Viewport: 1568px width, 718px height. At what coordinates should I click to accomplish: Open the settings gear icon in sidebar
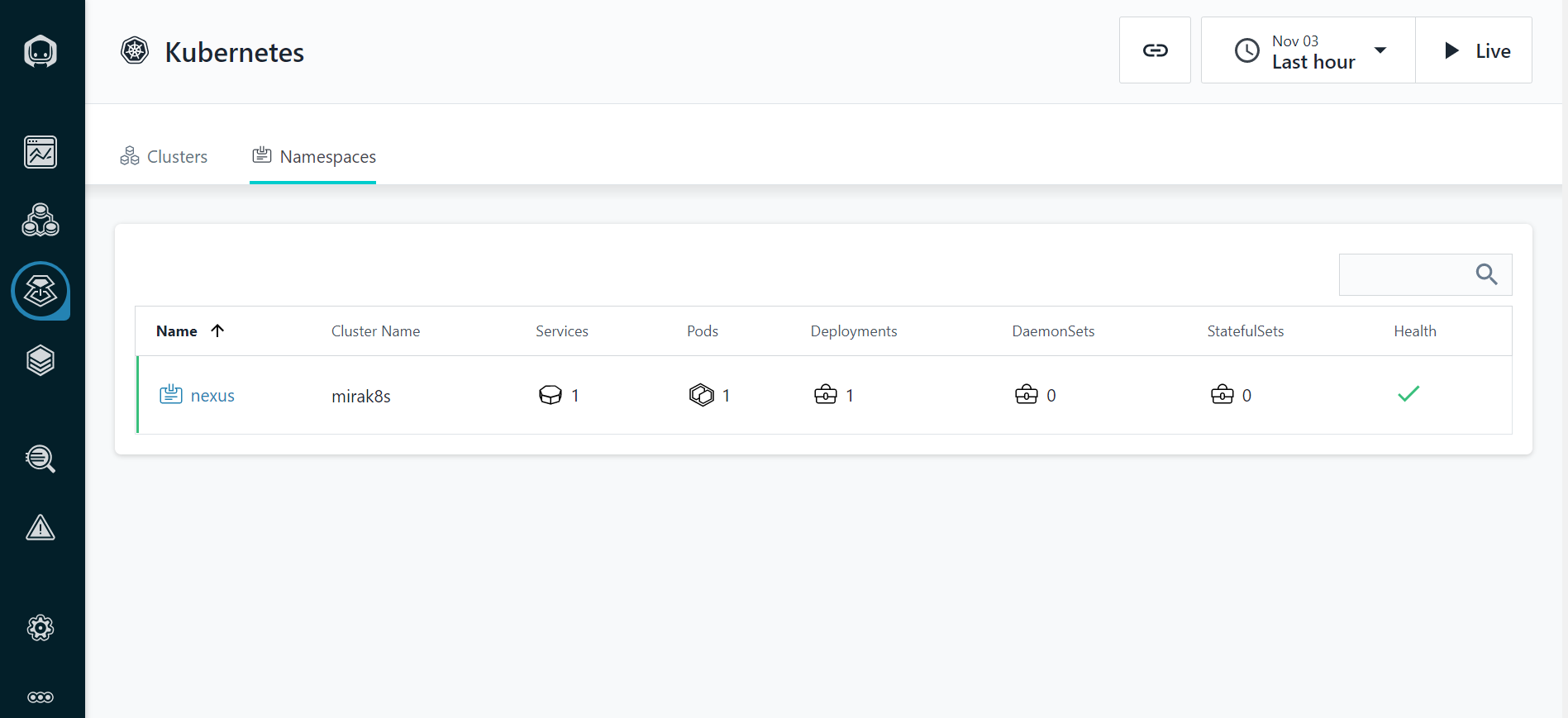(x=41, y=628)
